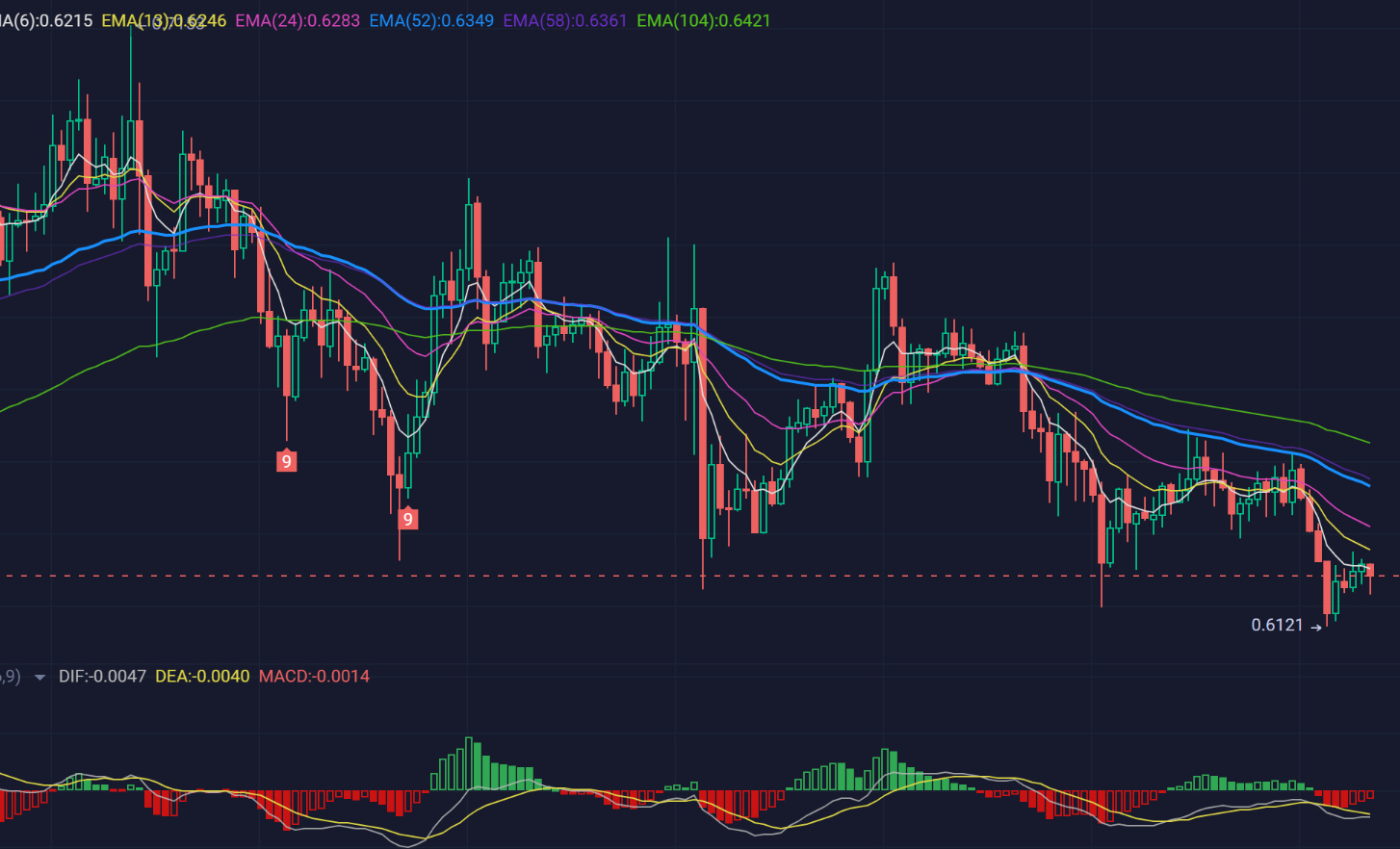Expand the MACD indicator settings dropdown arrow
The image size is (1400, 849).
[x=39, y=678]
